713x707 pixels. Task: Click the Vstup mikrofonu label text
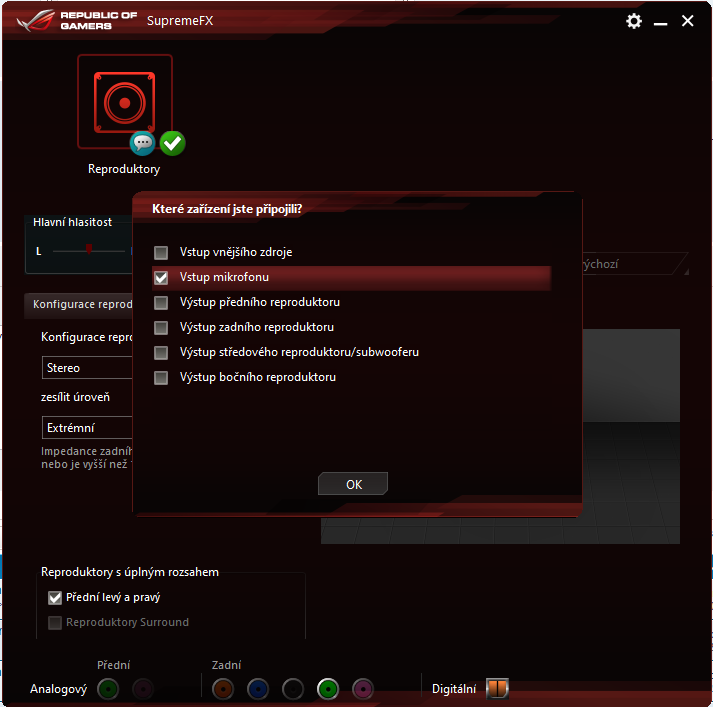pyautogui.click(x=224, y=277)
